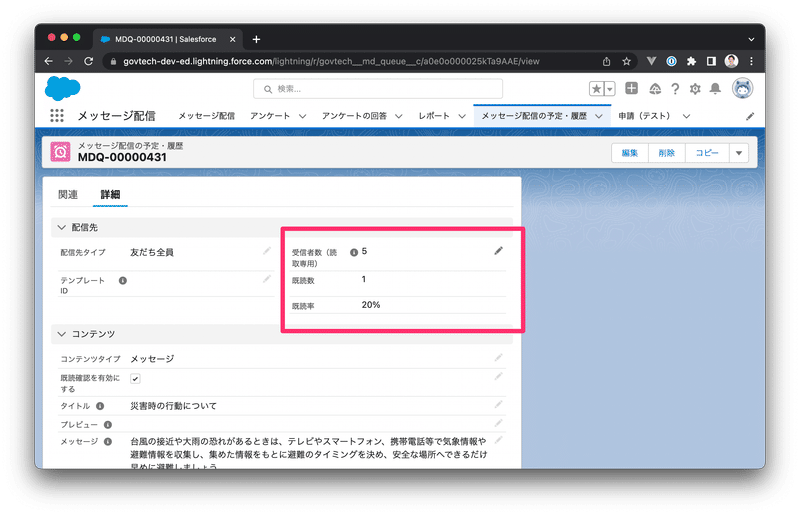Go to アンケート nav tab
The width and height of the screenshot is (800, 515).
(x=270, y=116)
